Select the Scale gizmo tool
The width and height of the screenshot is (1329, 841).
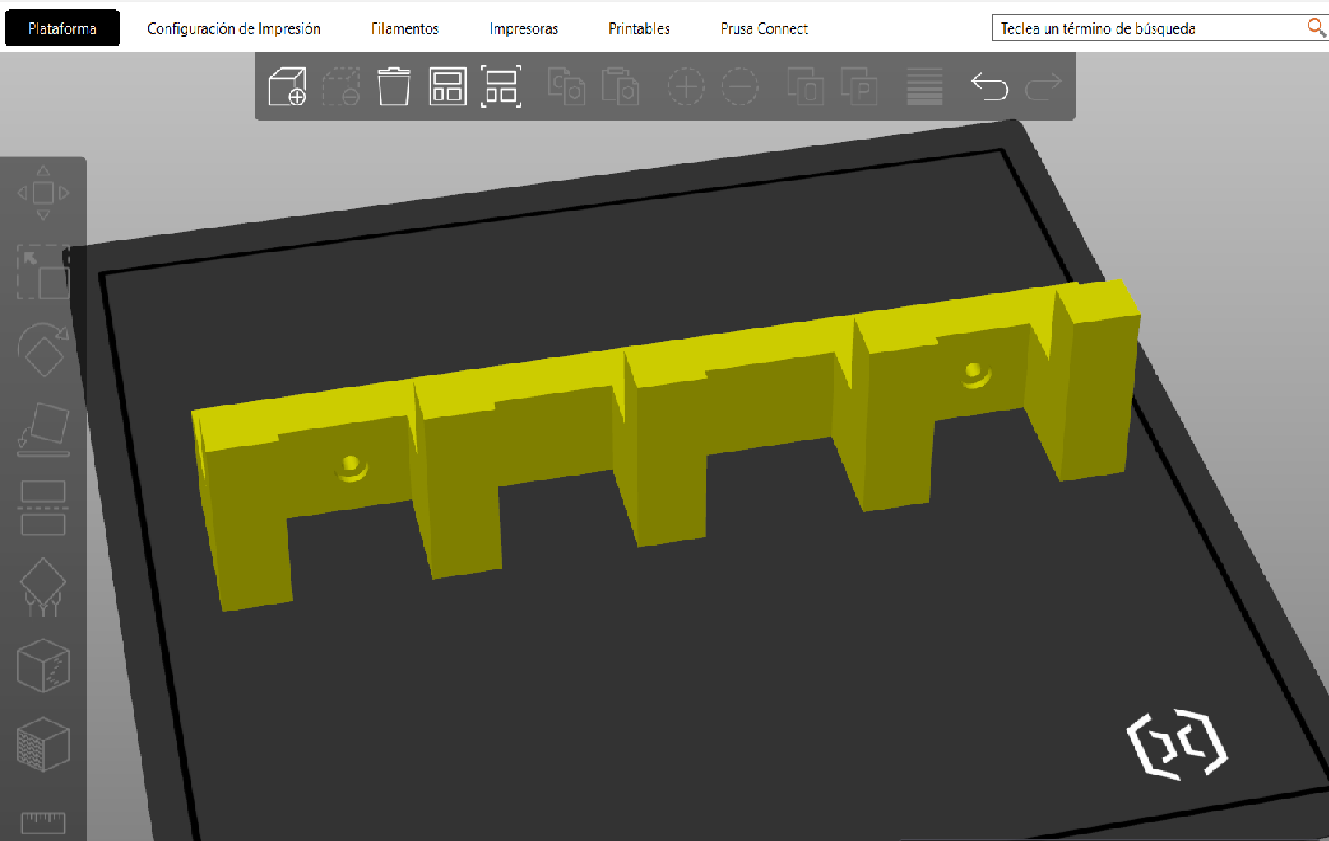43,272
